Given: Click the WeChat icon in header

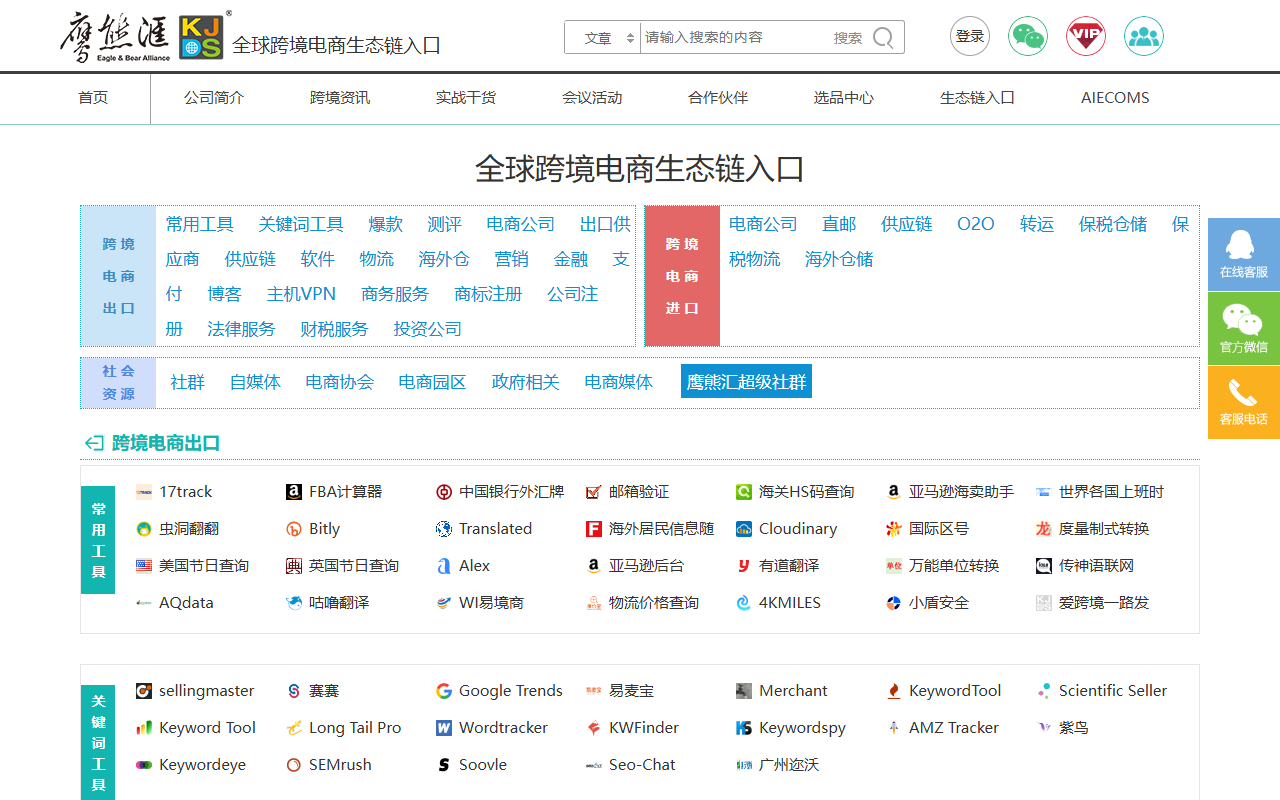Looking at the screenshot, I should coord(1027,37).
